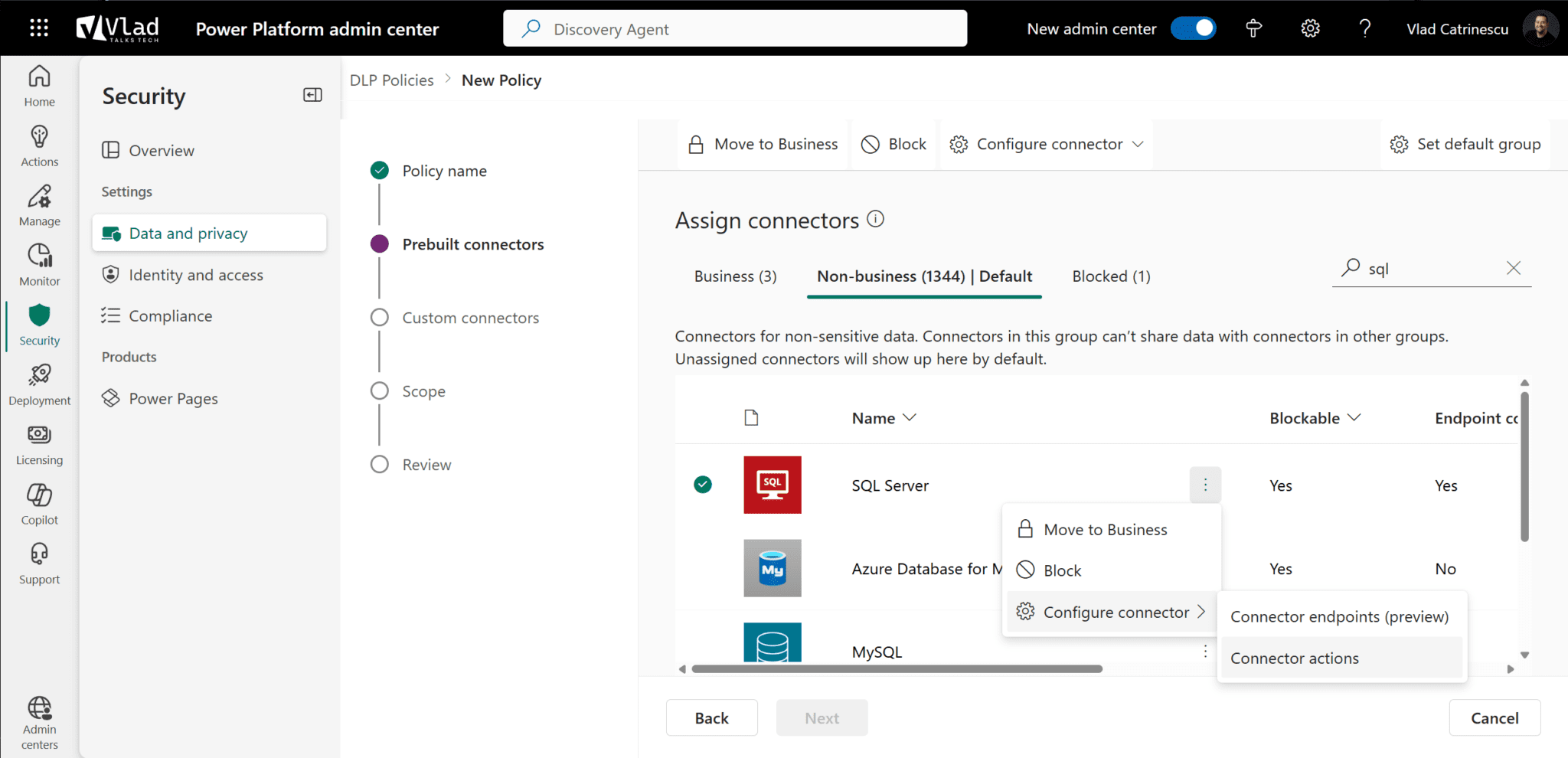Collapse the Security navigation pane
Image resolution: width=1568 pixels, height=758 pixels.
[x=312, y=94]
